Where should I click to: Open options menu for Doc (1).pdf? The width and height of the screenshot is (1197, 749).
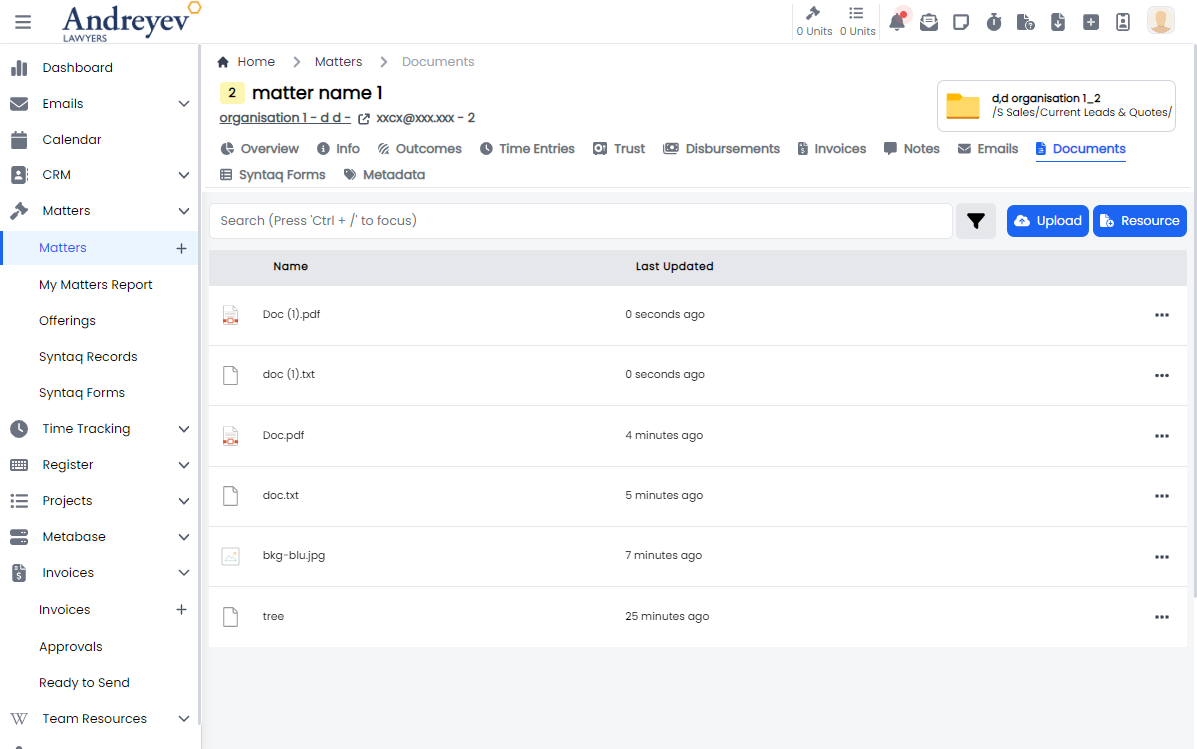(1161, 315)
